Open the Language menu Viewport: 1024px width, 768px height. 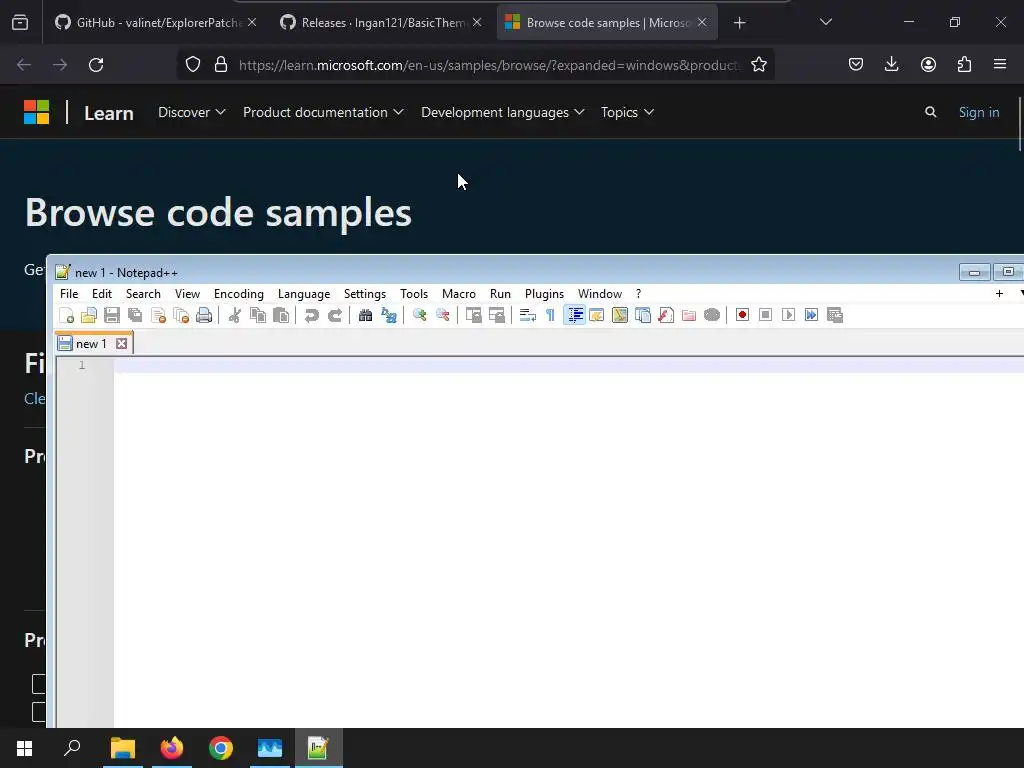(304, 294)
